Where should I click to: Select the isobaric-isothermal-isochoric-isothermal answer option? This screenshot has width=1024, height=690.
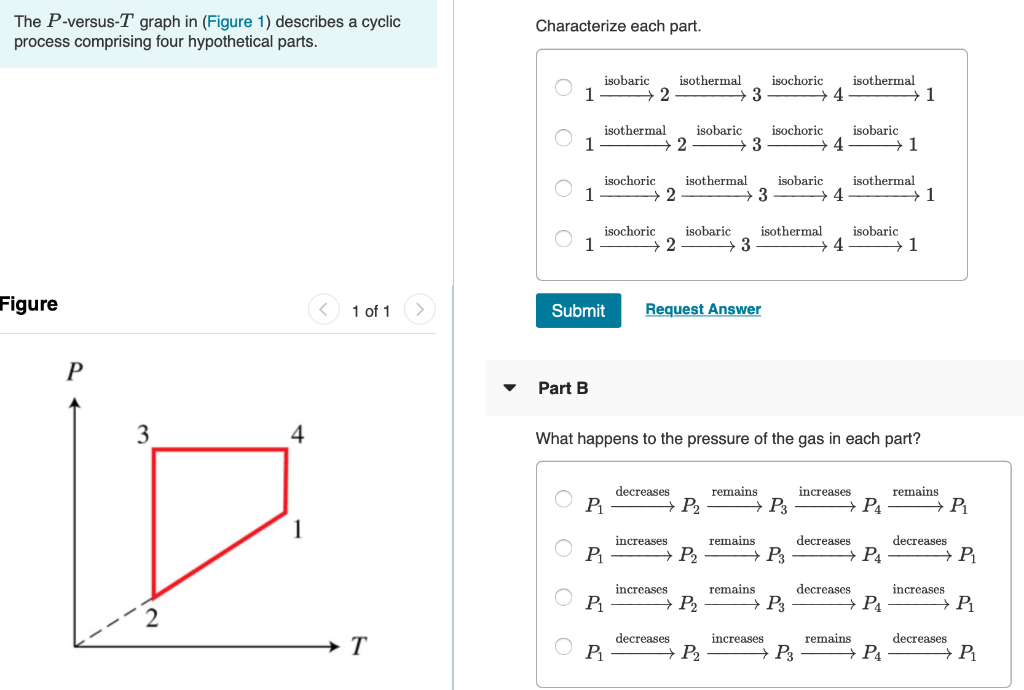click(x=563, y=87)
